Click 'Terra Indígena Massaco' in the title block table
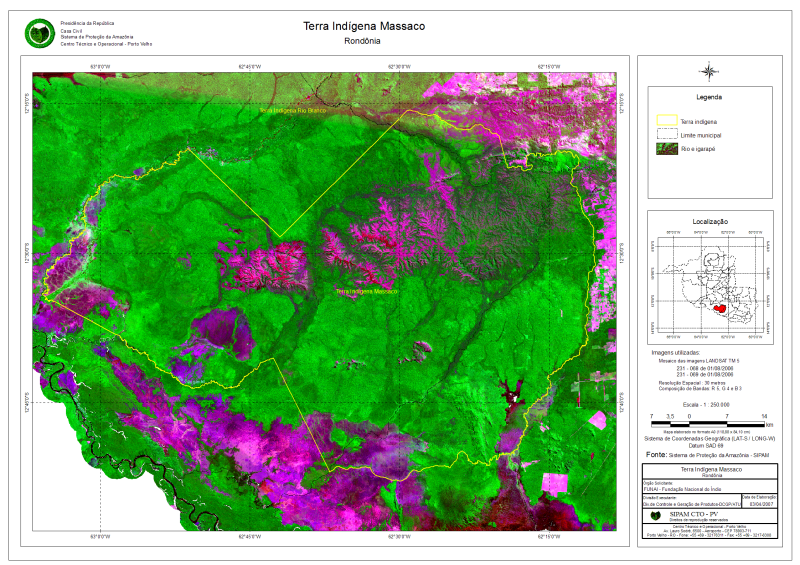800x565 pixels. (x=711, y=469)
